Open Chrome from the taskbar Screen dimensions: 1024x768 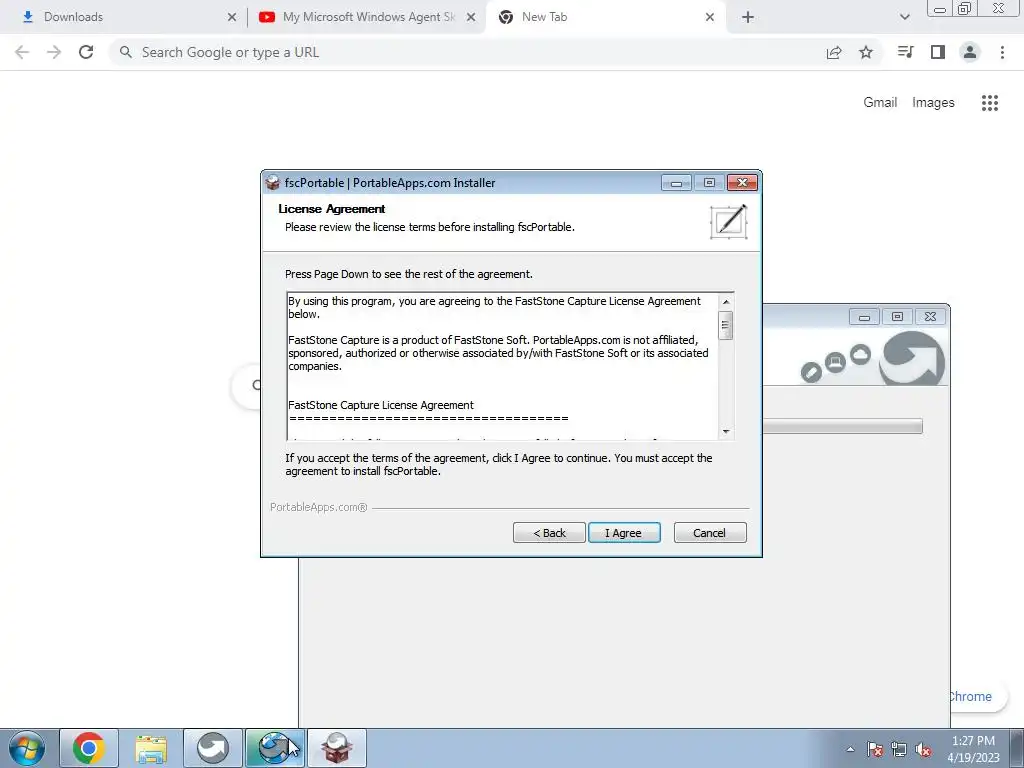[x=89, y=748]
